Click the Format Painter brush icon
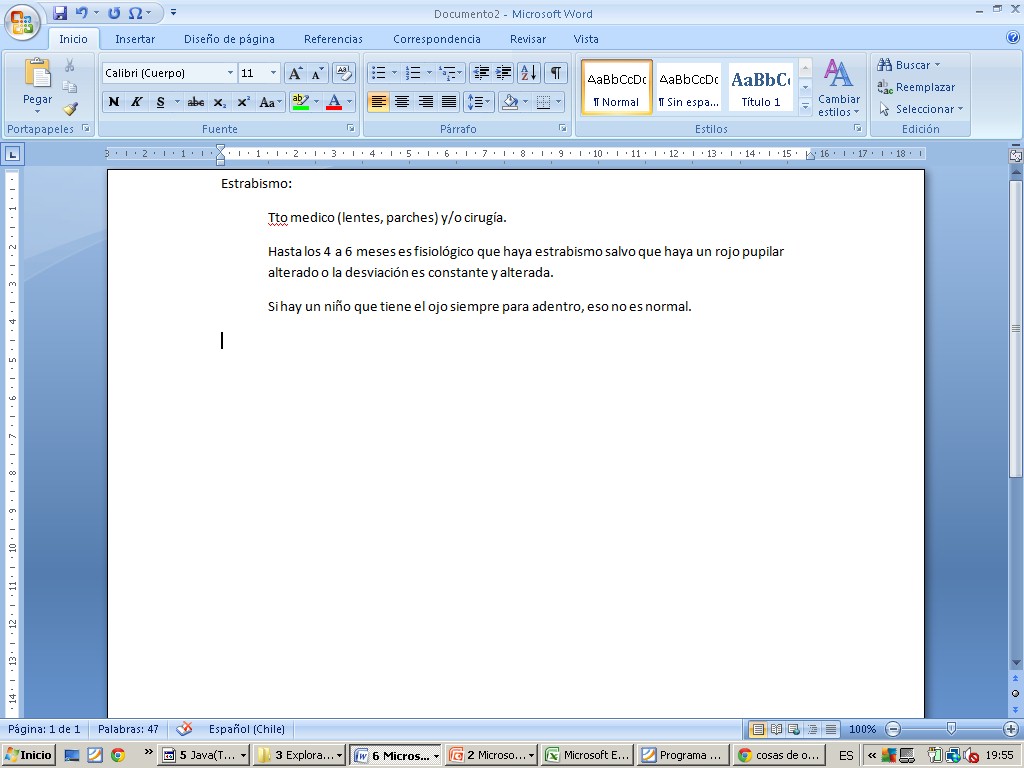1024x768 pixels. pyautogui.click(x=70, y=109)
